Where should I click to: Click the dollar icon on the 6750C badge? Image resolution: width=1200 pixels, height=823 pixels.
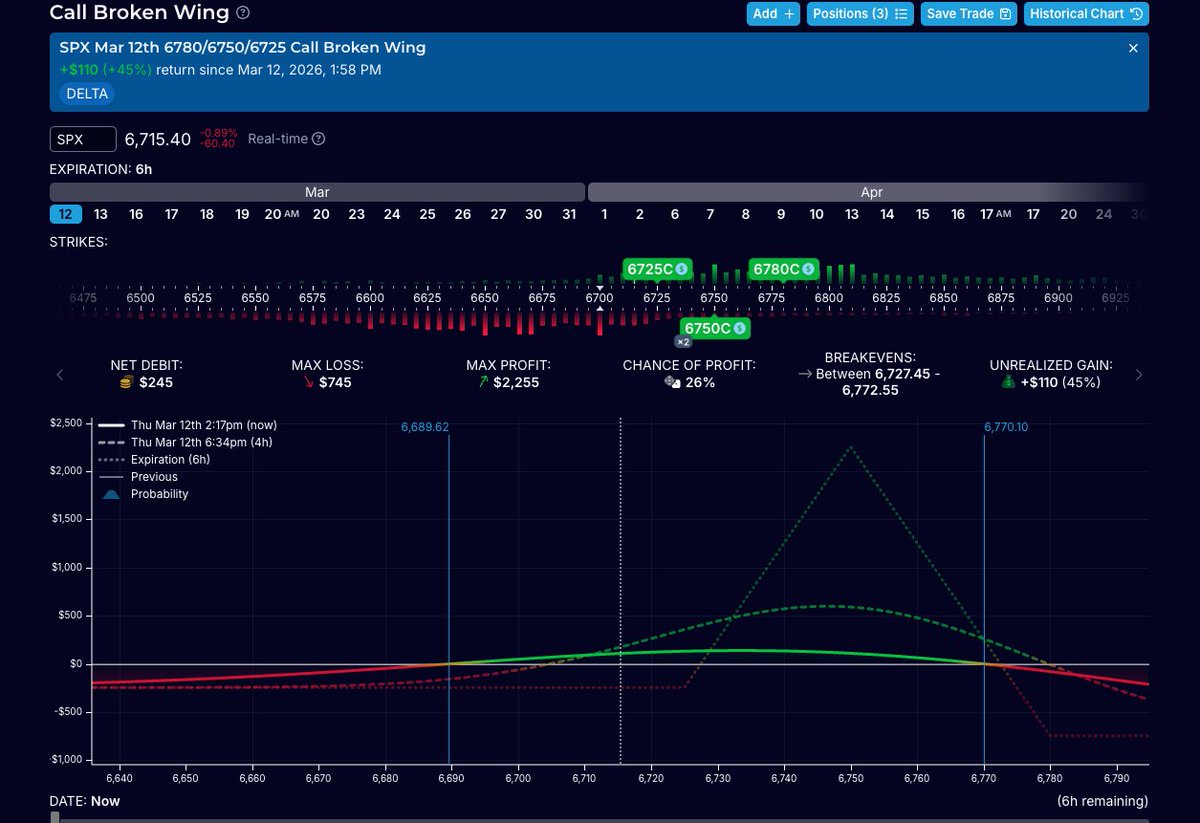coord(739,328)
